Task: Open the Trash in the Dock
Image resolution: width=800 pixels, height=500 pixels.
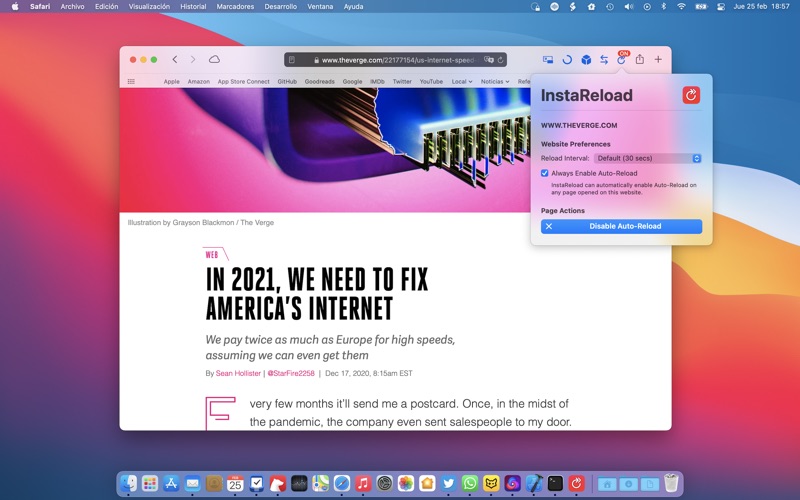Action: [x=671, y=483]
